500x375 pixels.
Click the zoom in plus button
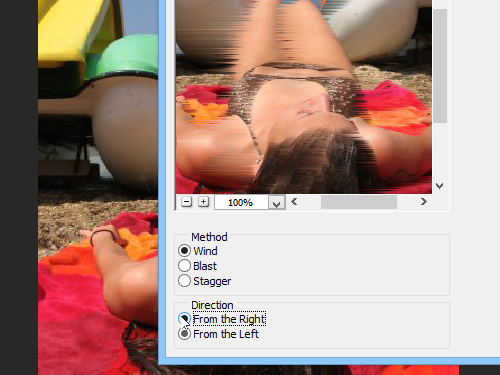pos(203,202)
